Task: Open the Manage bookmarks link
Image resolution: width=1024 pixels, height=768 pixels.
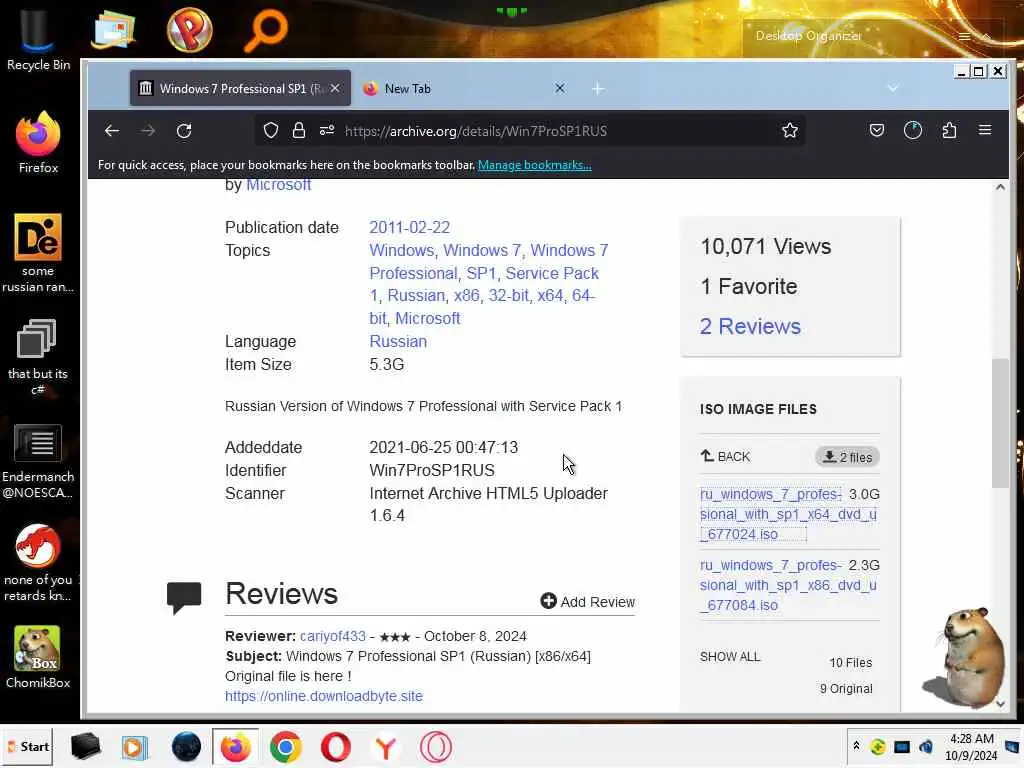Action: click(x=534, y=165)
